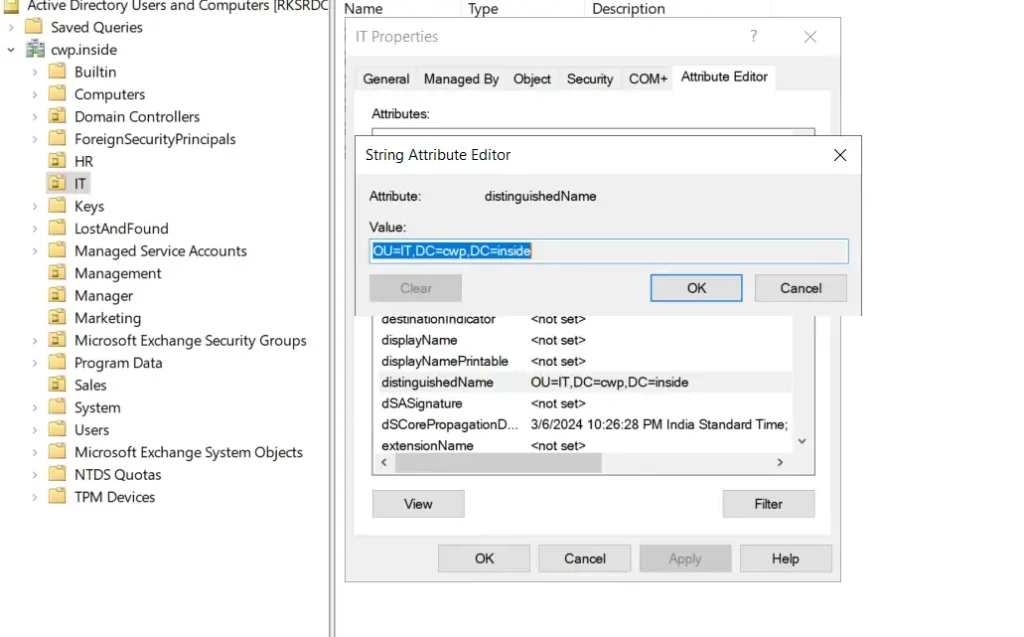1024x637 pixels.
Task: Click the cwp.inside domain icon
Action: pos(35,49)
